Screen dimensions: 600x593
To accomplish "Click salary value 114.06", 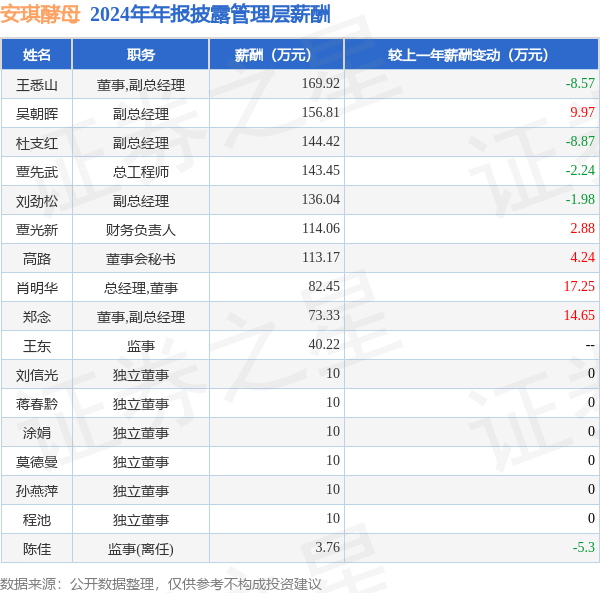I will click(320, 228).
